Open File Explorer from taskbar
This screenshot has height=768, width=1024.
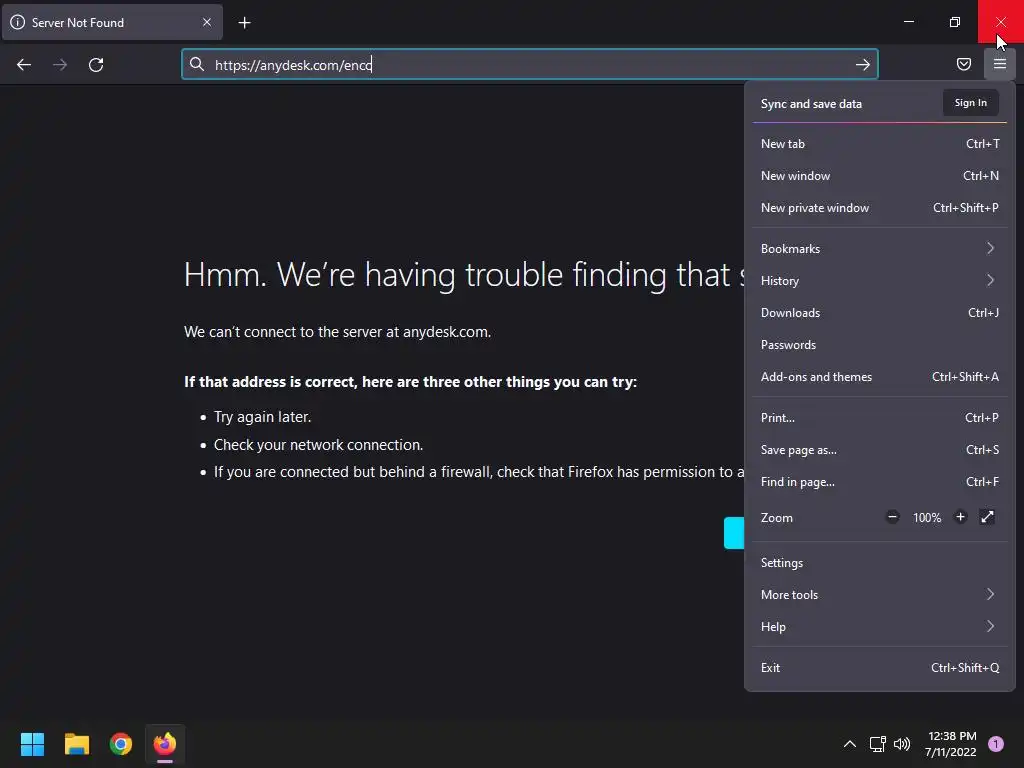pyautogui.click(x=76, y=744)
